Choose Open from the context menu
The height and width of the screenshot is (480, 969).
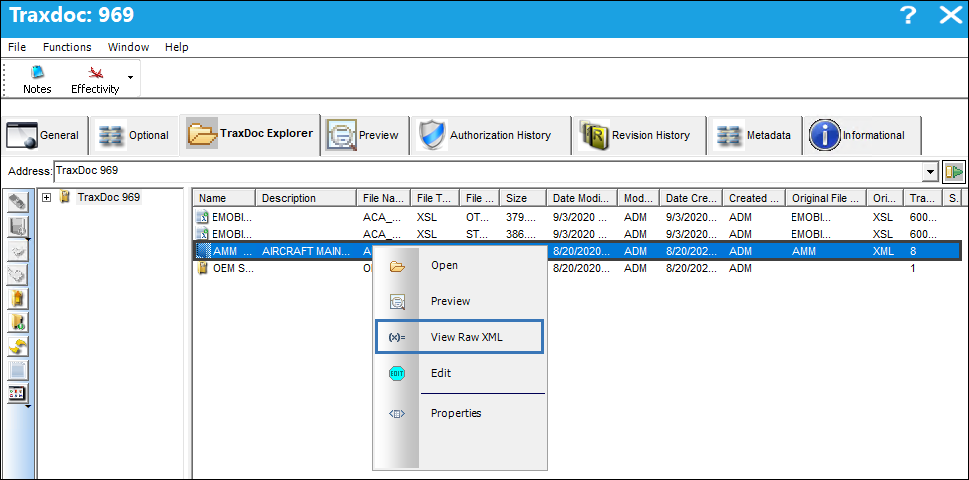coord(460,266)
